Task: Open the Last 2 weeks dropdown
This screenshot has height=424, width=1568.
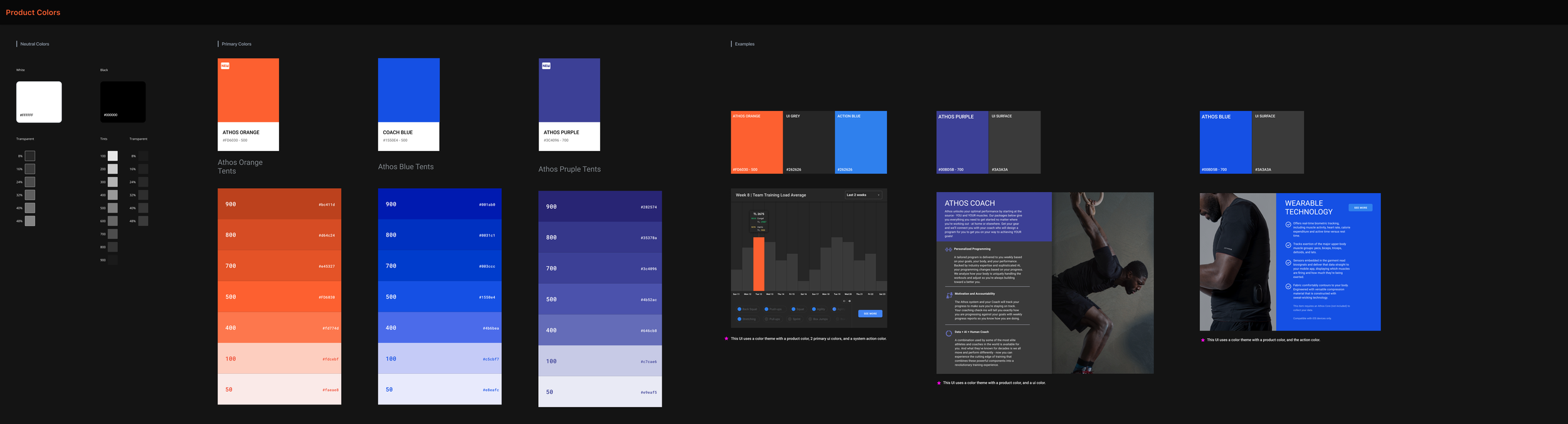Action: (x=864, y=195)
